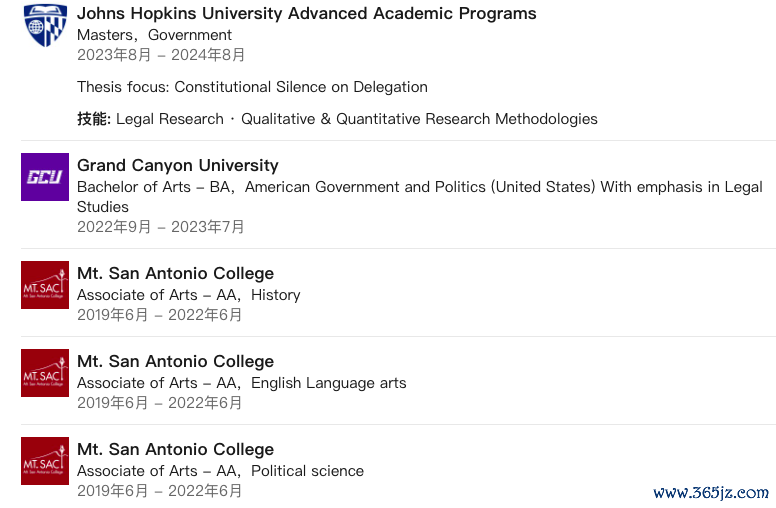Click the thesis focus description text
This screenshot has height=508, width=776.
(252, 87)
